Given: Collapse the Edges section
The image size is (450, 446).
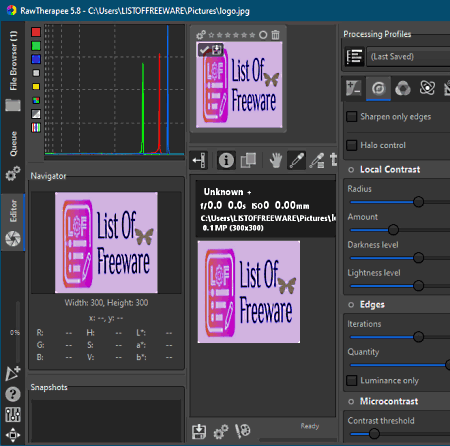Looking at the screenshot, I should click(372, 305).
